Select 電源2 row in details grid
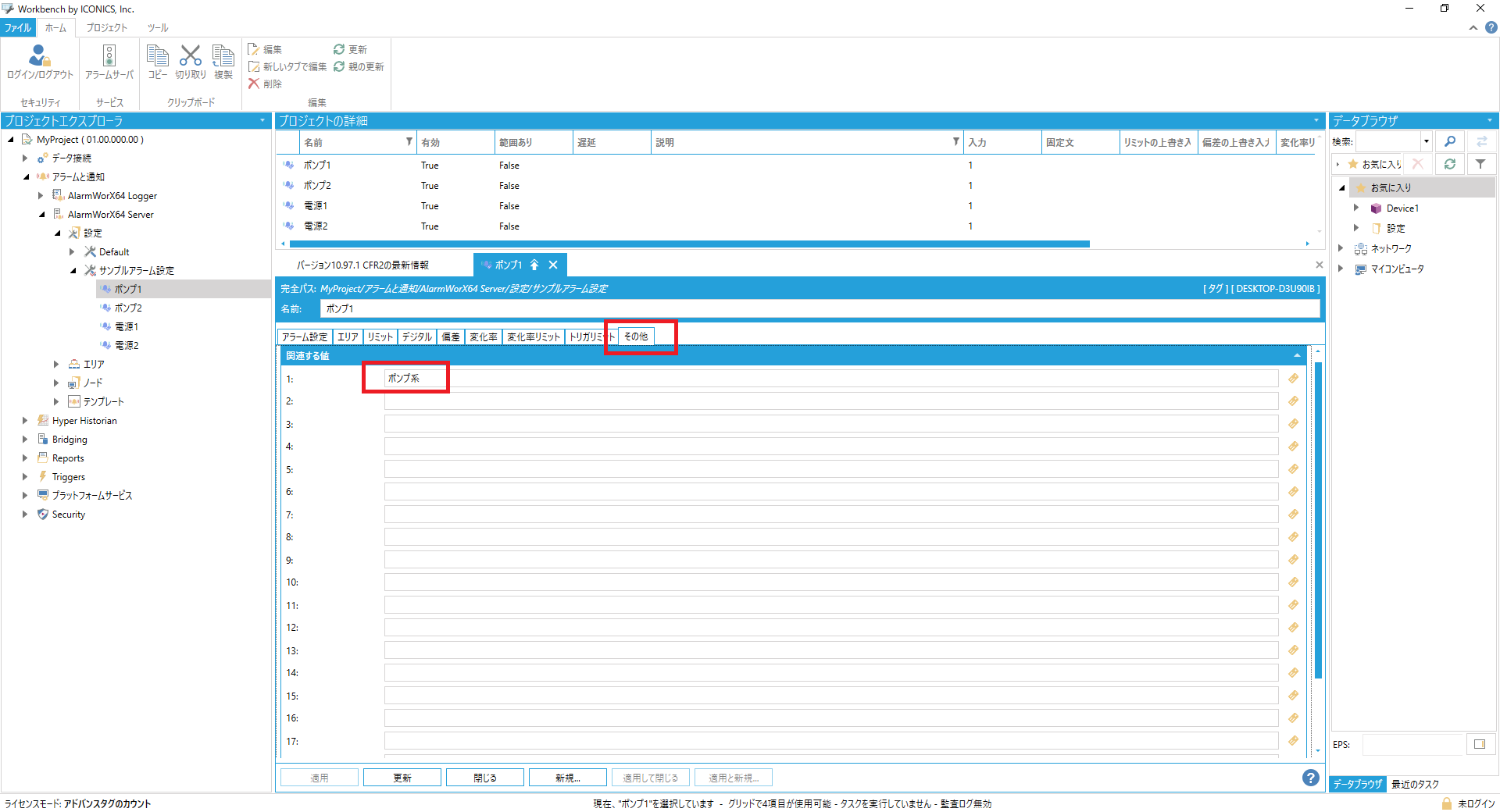This screenshot has height=812, width=1500. 797,226
